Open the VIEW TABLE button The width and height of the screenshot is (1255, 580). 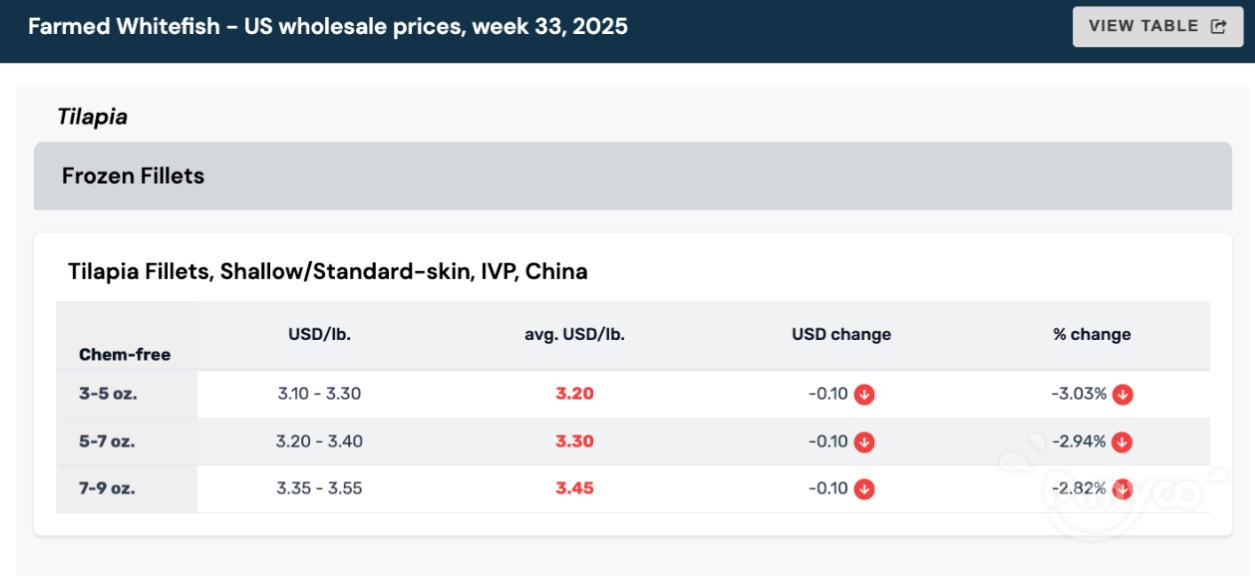coord(1157,27)
